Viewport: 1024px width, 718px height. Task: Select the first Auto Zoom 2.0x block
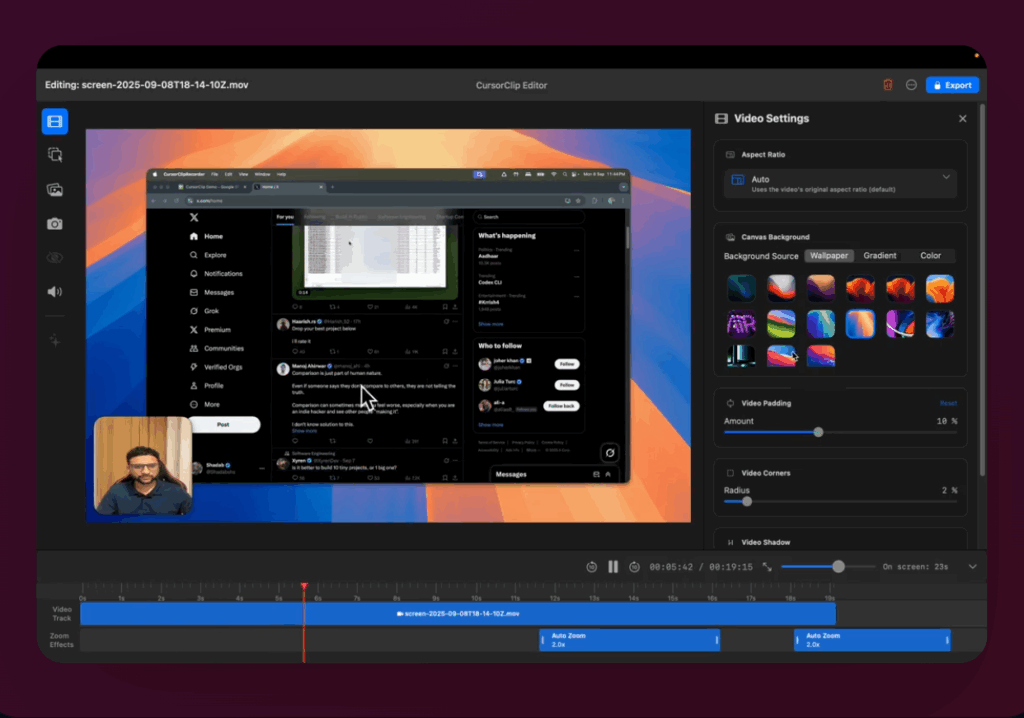point(628,639)
